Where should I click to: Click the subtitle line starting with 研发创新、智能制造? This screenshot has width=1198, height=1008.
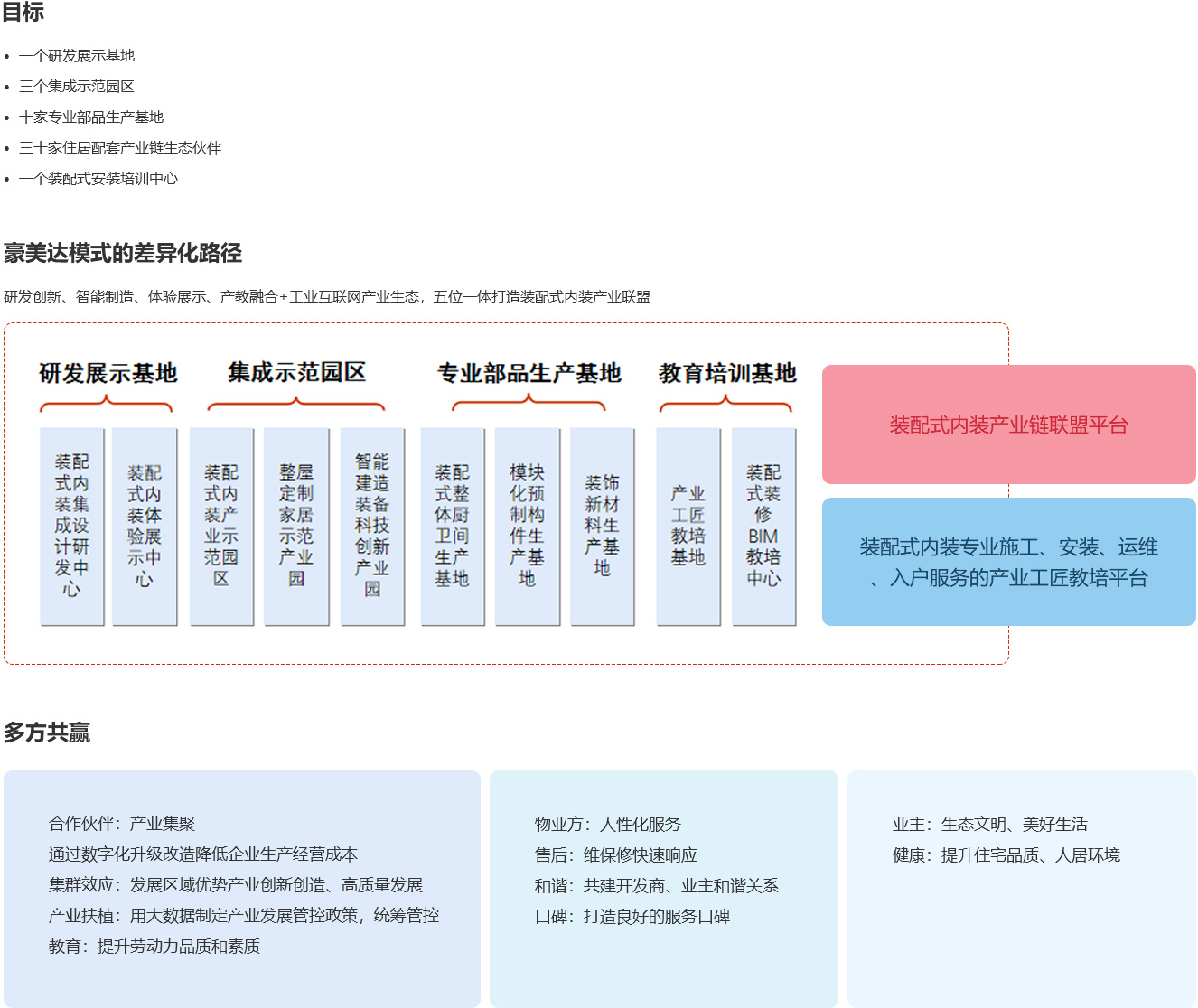pos(327,297)
